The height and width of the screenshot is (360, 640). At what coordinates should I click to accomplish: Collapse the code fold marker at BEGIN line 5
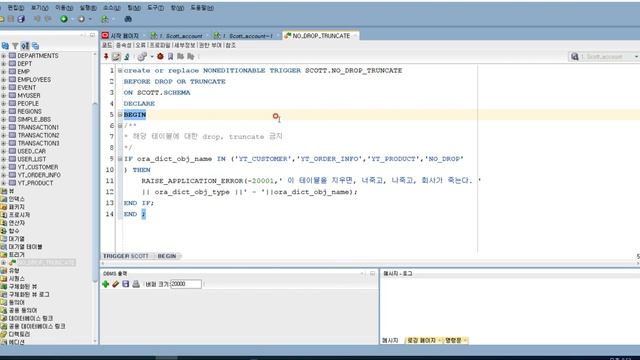[x=120, y=115]
